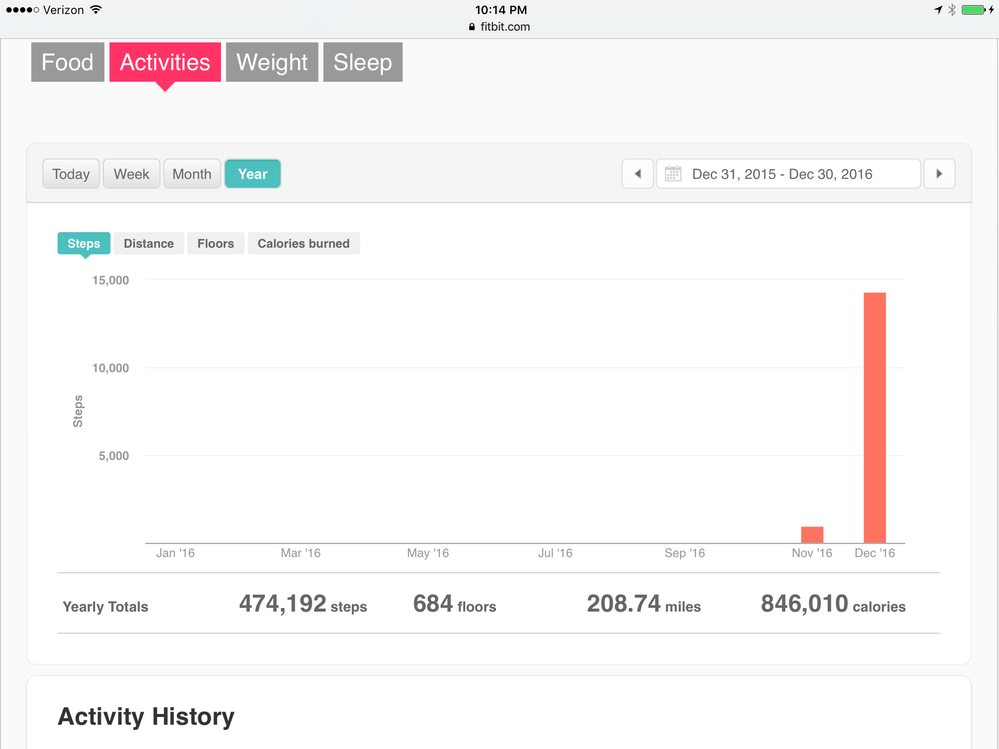Tap the Bluetooth icon in status bar
The width and height of the screenshot is (999, 749).
[x=952, y=10]
